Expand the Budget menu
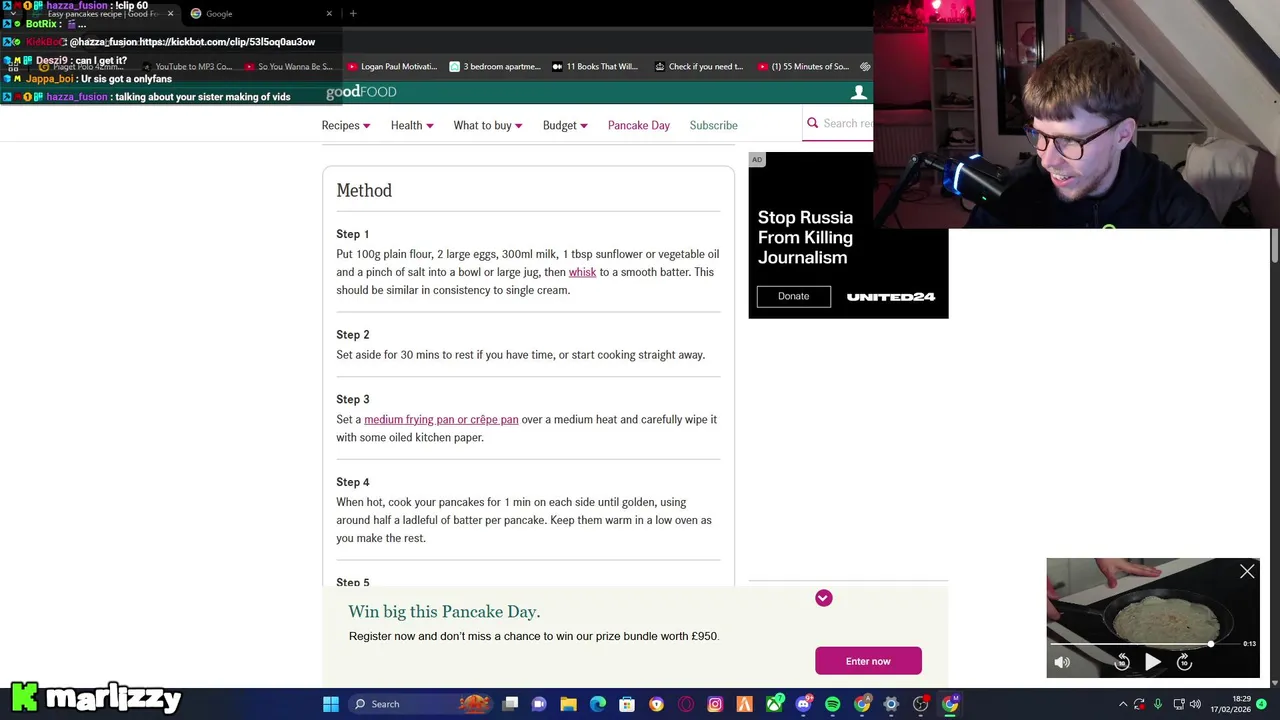1280x720 pixels. pos(565,125)
